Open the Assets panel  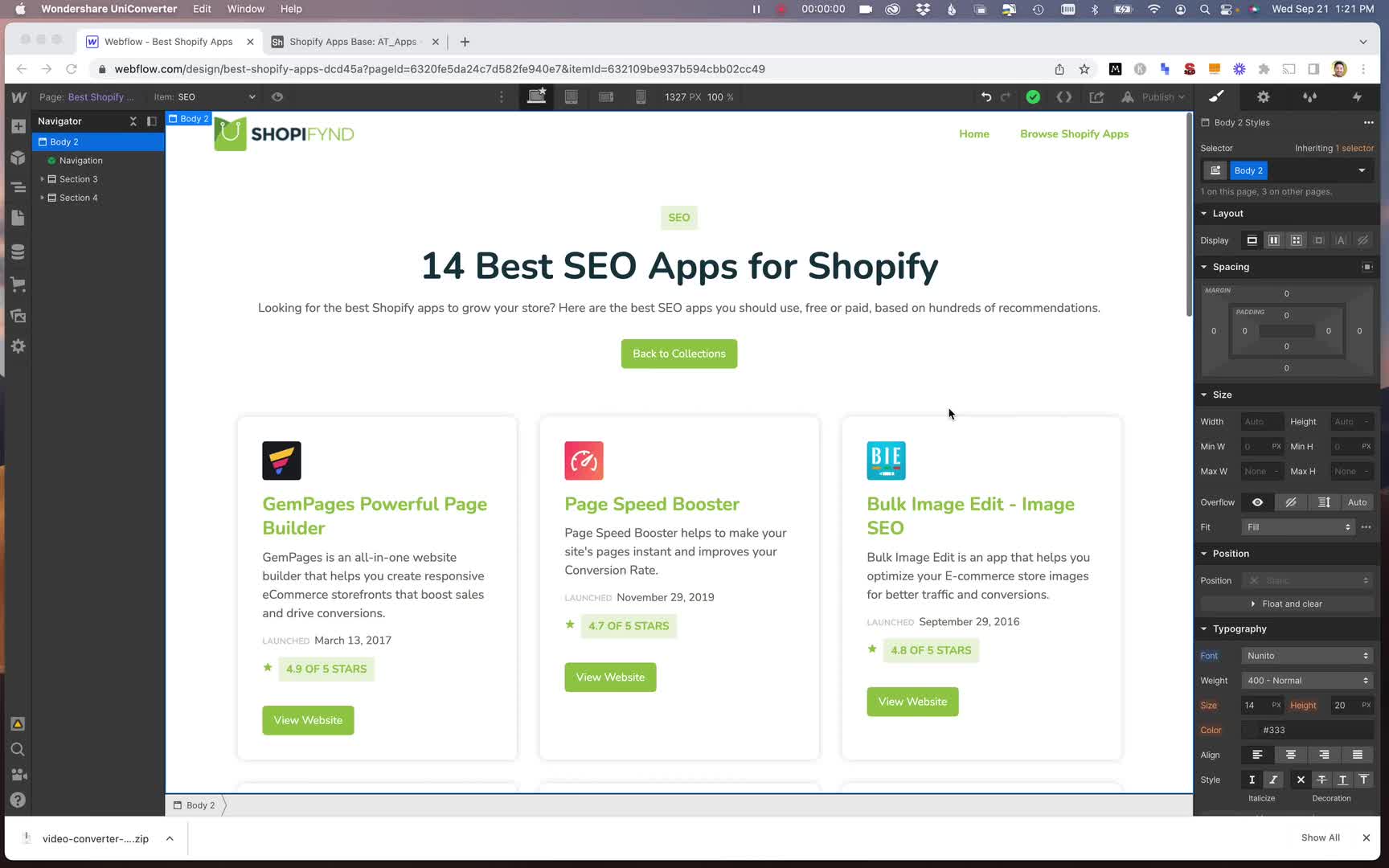(x=18, y=315)
